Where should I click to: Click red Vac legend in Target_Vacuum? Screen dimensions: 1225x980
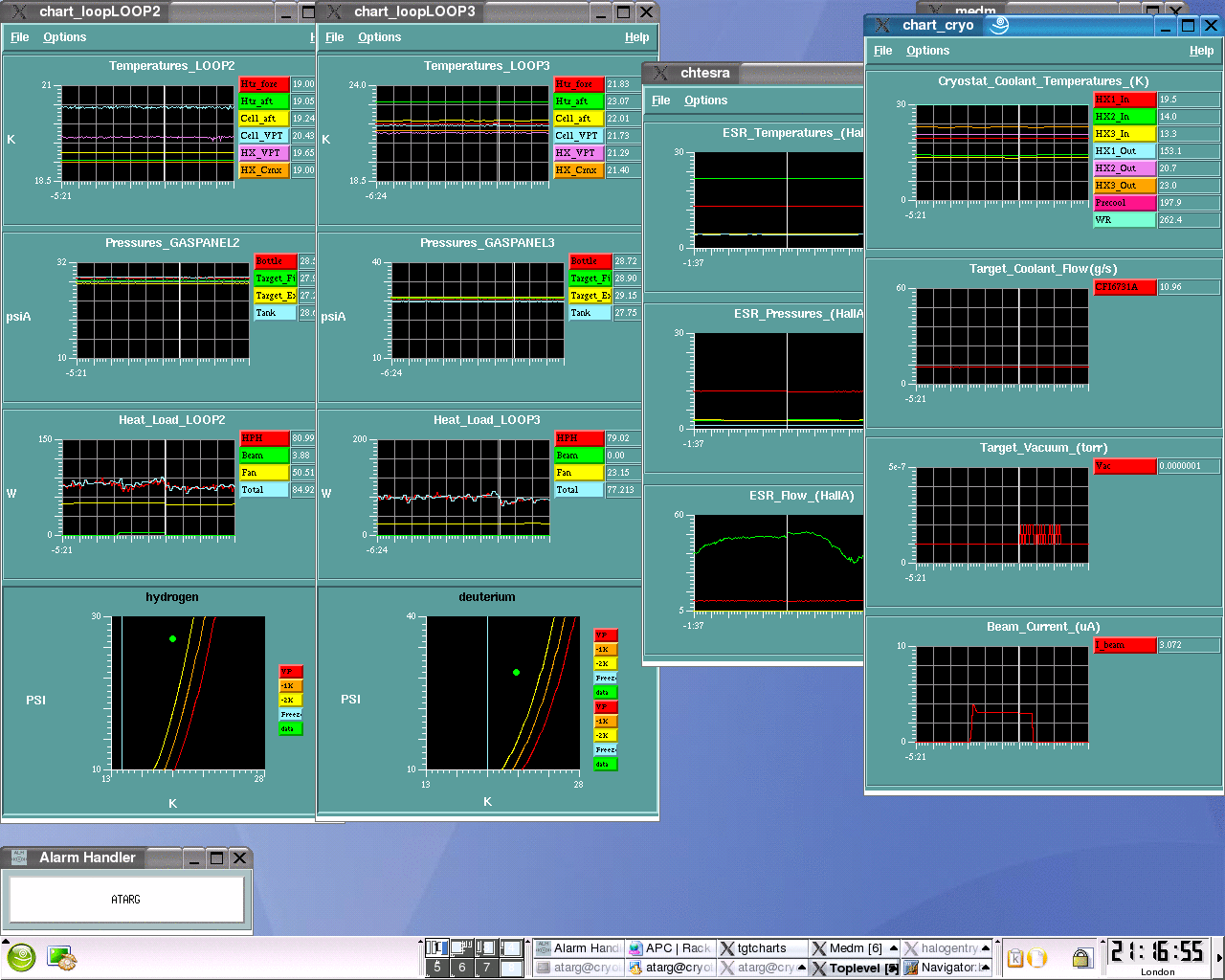1125,466
